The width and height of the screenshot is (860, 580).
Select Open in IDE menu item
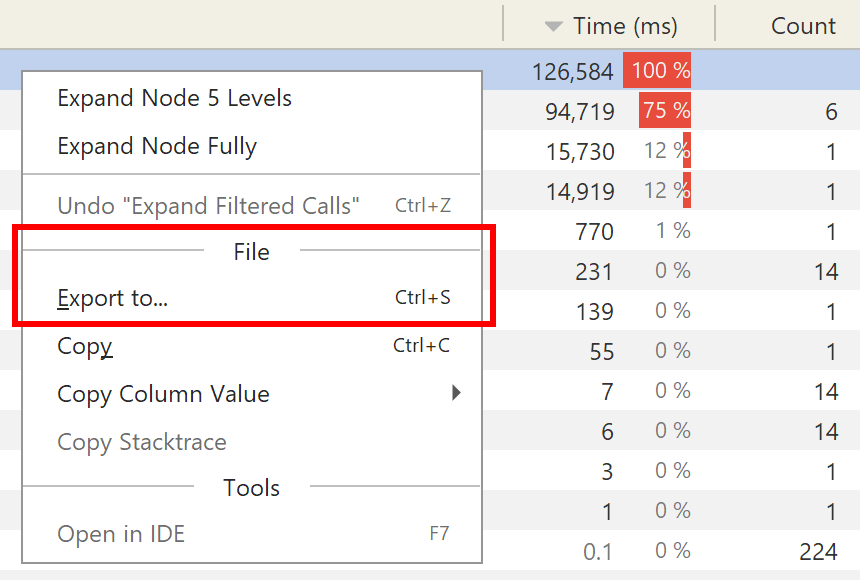(x=252, y=533)
